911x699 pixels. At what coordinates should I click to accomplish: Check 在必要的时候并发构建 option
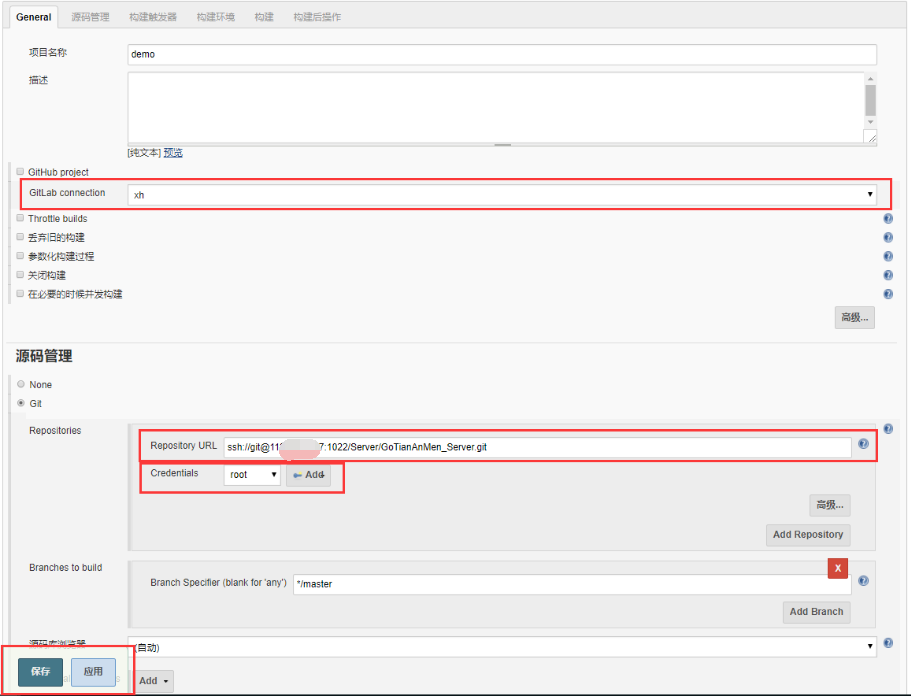(20, 294)
